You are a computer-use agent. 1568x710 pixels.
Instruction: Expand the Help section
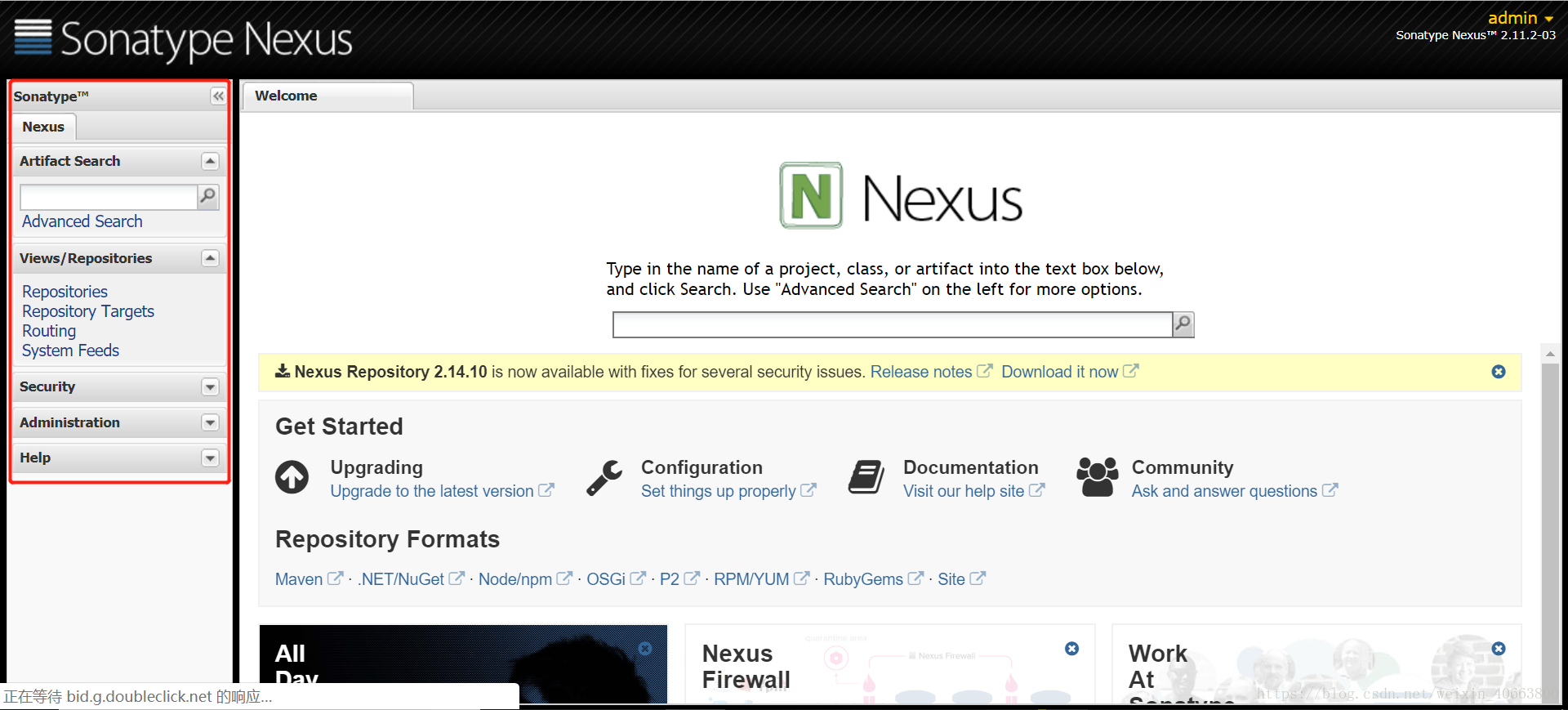pos(210,458)
